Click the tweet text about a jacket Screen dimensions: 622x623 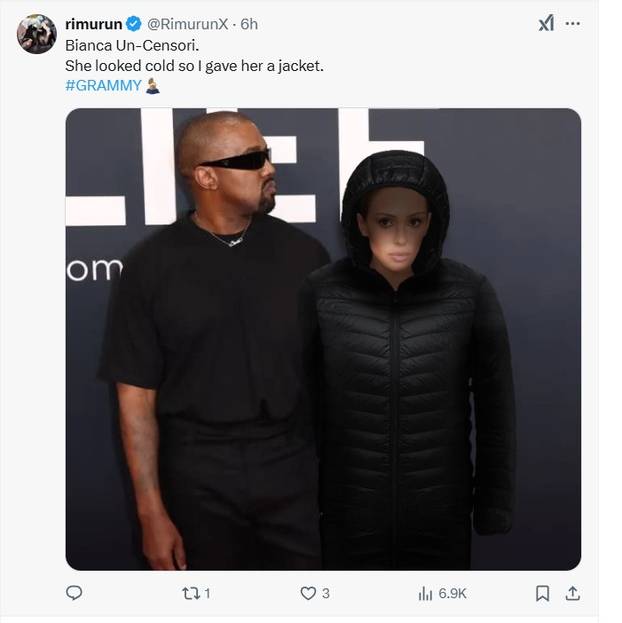click(194, 66)
